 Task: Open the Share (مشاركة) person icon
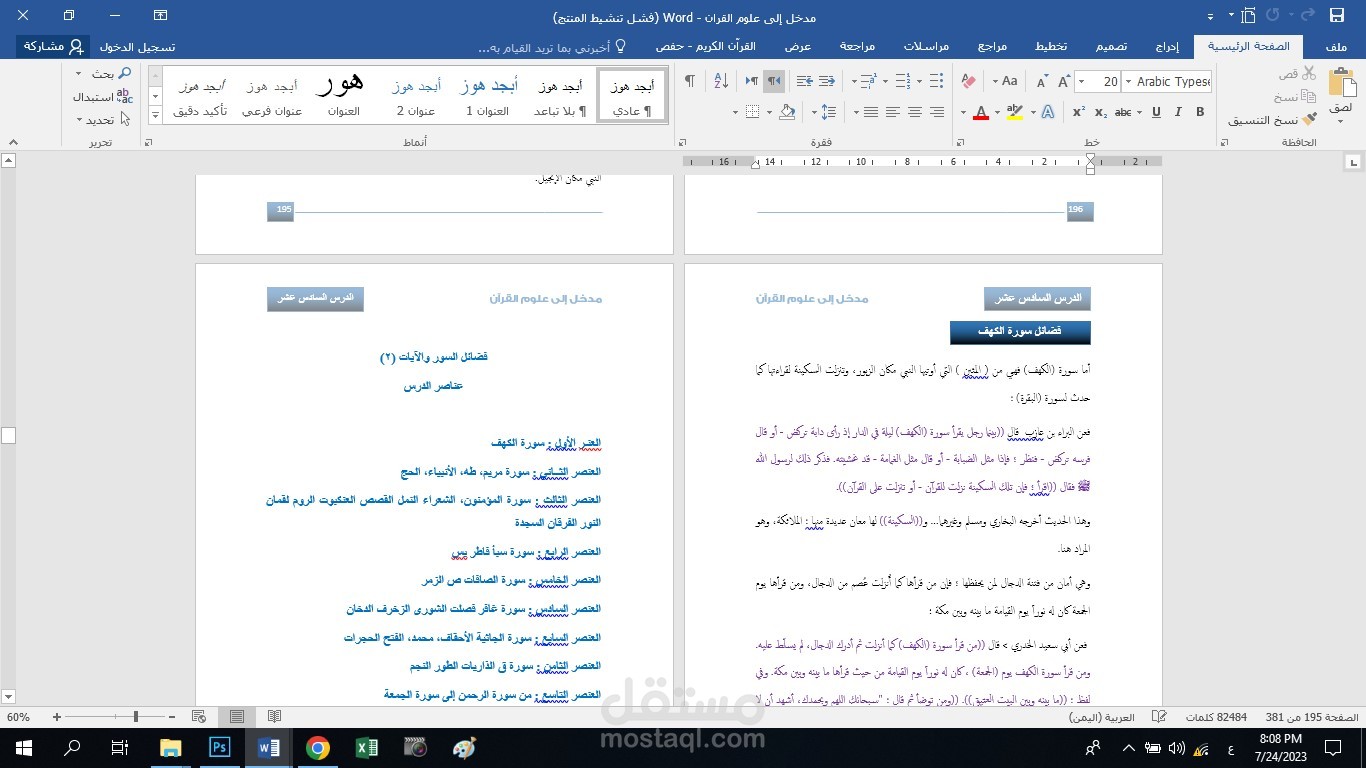pyautogui.click(x=76, y=47)
